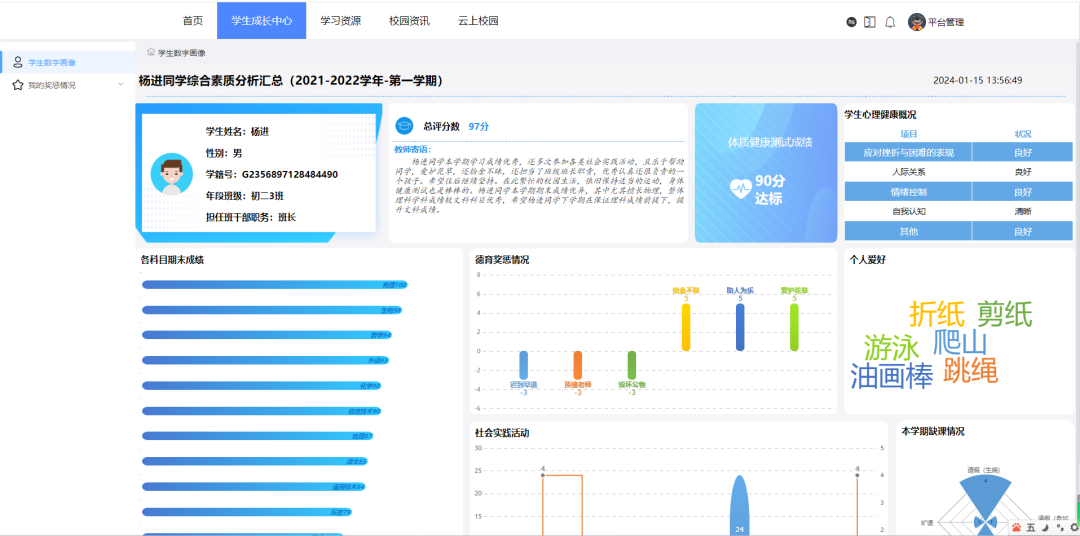Toggle the 五 input mode in IME toolbar
The width and height of the screenshot is (1080, 536).
tap(1031, 526)
